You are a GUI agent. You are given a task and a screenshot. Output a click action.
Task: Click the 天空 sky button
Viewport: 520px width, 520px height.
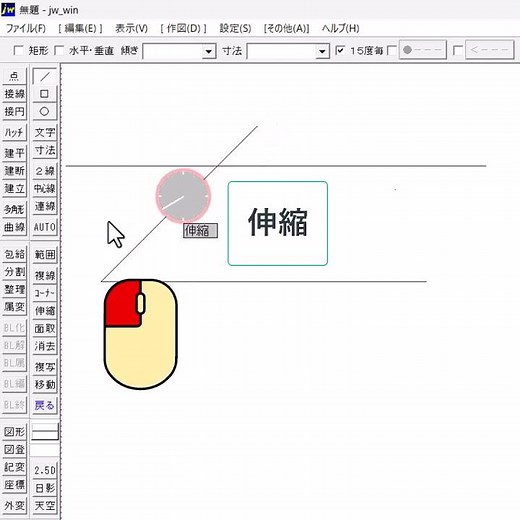click(45, 506)
